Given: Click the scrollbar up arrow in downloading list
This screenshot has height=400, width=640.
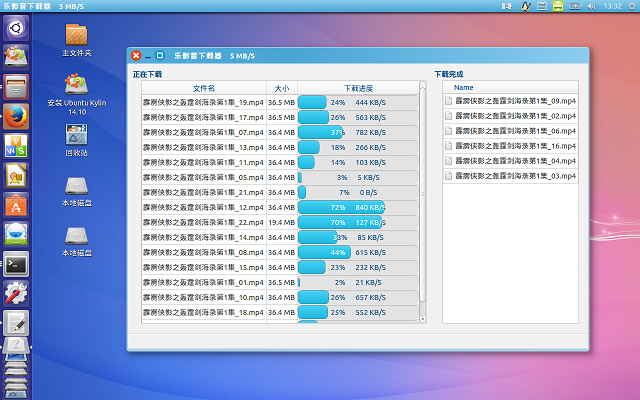Looking at the screenshot, I should click(x=422, y=84).
